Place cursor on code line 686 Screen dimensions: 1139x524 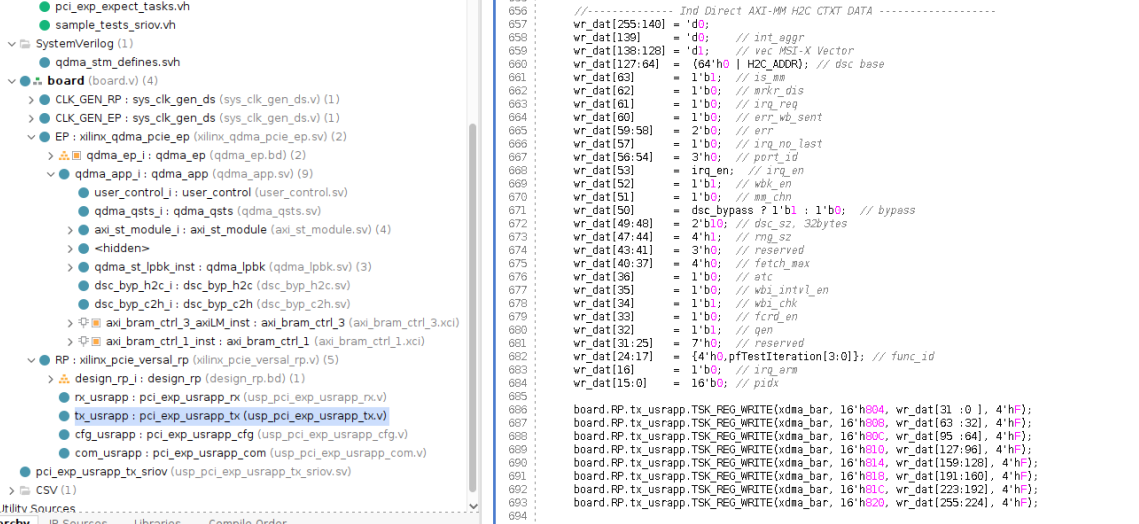pyautogui.click(x=800, y=410)
